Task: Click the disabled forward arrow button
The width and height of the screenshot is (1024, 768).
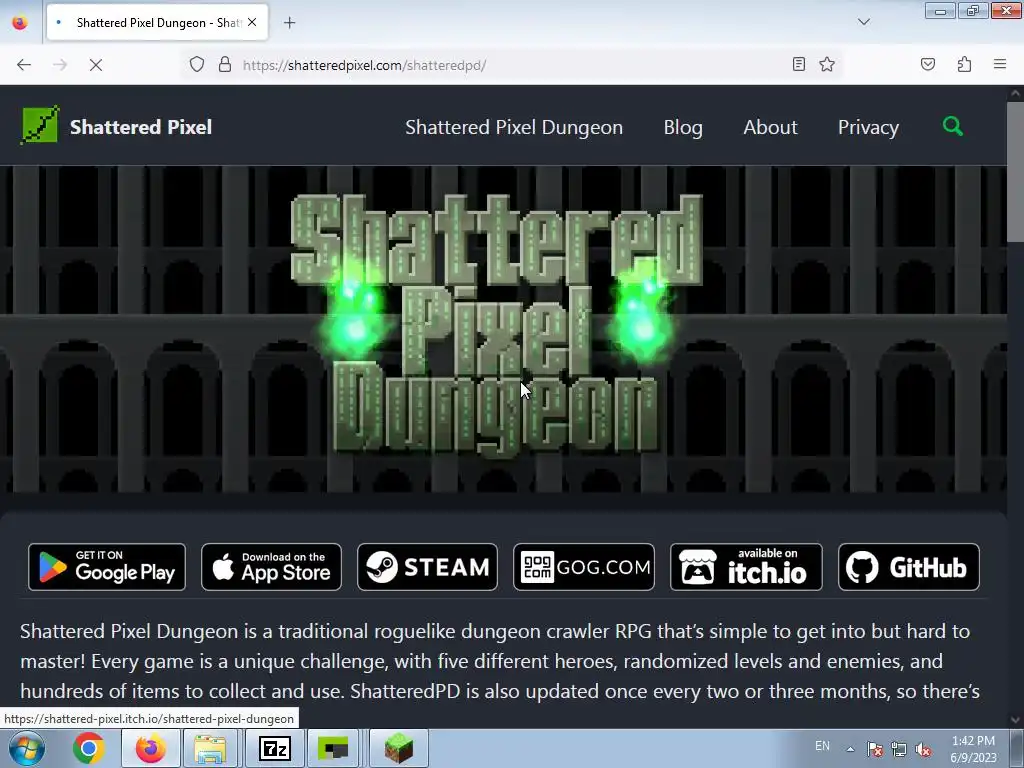Action: (x=59, y=65)
